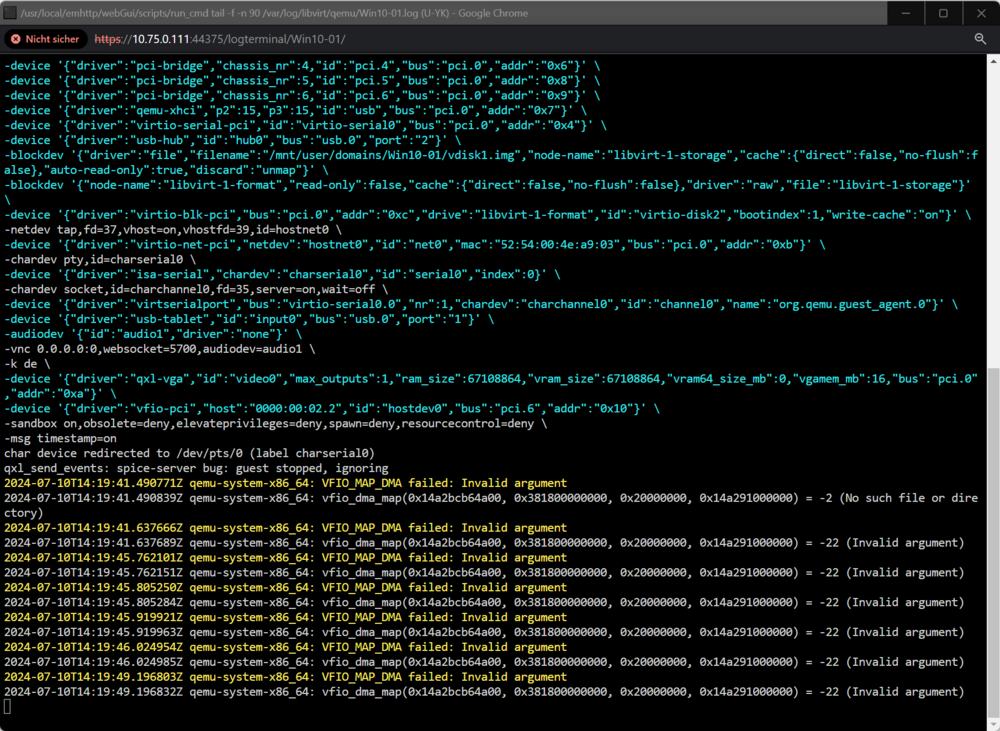
Task: Click the first VFIO_MAP_DMA failed yellow line
Action: [x=285, y=483]
